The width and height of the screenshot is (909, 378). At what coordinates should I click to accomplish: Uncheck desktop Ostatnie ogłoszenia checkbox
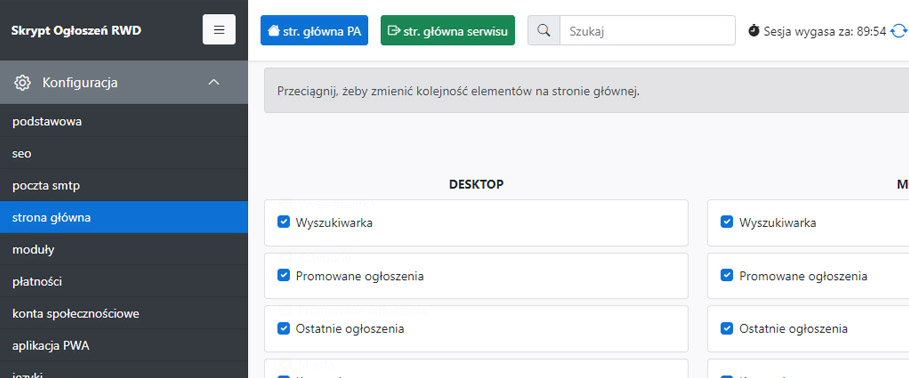(283, 329)
